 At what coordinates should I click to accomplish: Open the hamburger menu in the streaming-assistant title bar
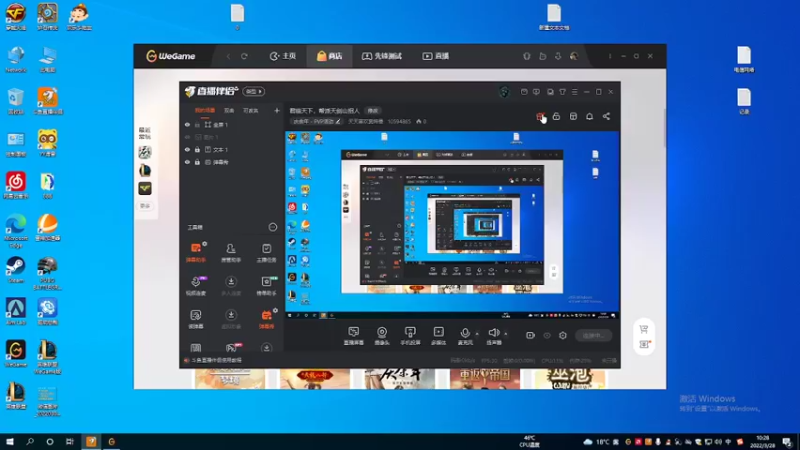tap(574, 92)
